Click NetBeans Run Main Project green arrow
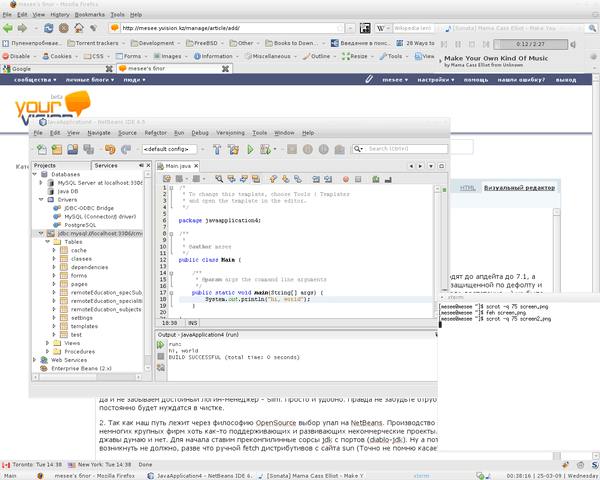Viewport: 600px width, 480px height. (250, 149)
